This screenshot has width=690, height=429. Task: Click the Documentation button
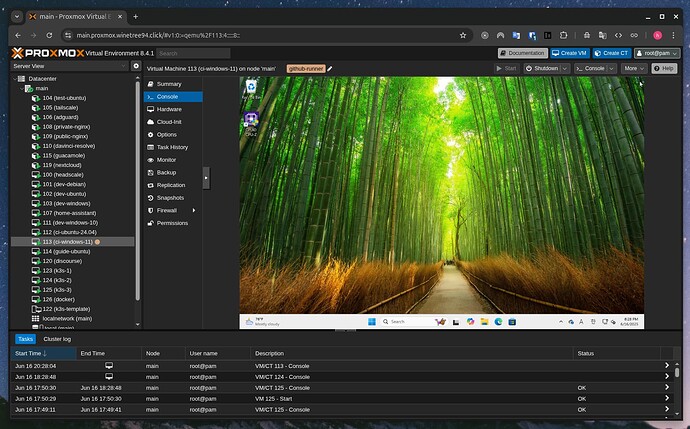[x=523, y=53]
